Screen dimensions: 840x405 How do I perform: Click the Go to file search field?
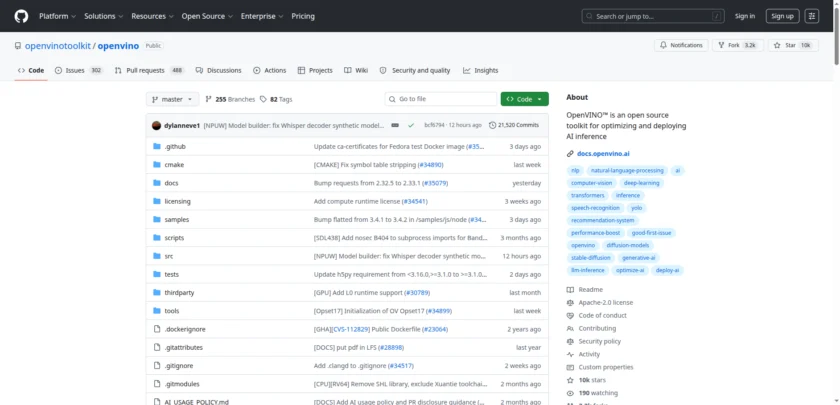440,99
